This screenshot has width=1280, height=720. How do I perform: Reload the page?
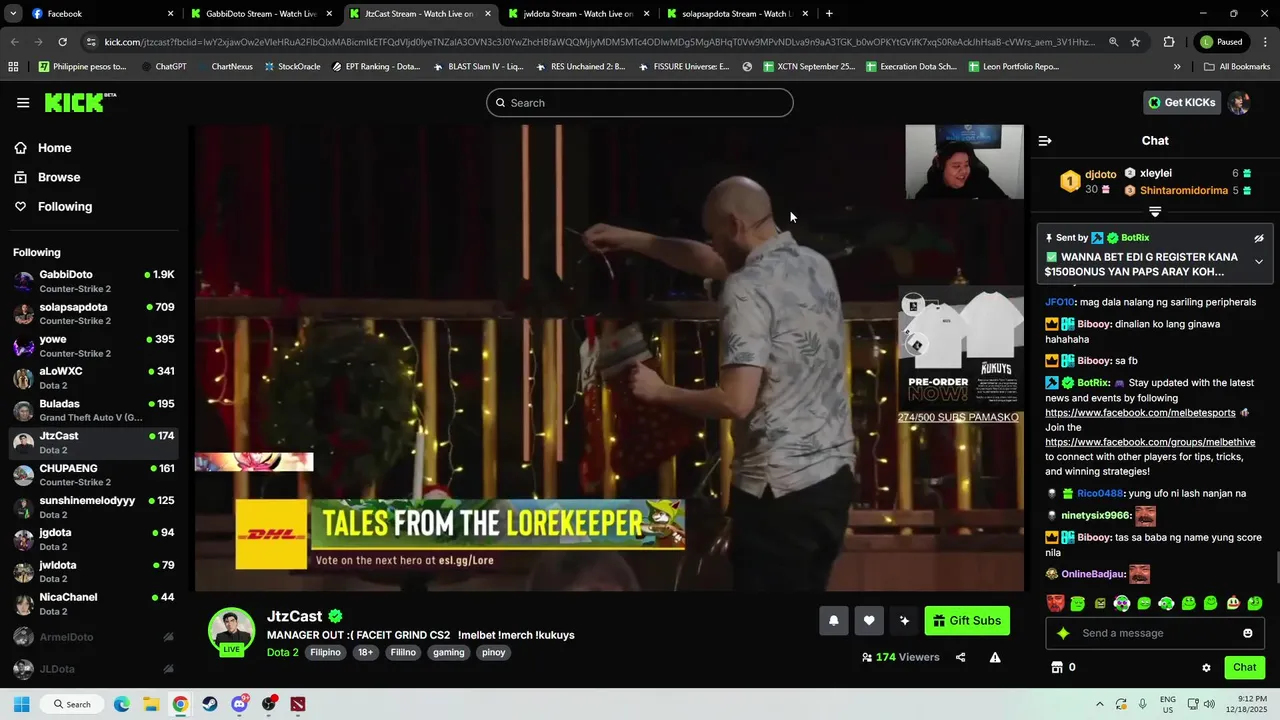[x=62, y=42]
